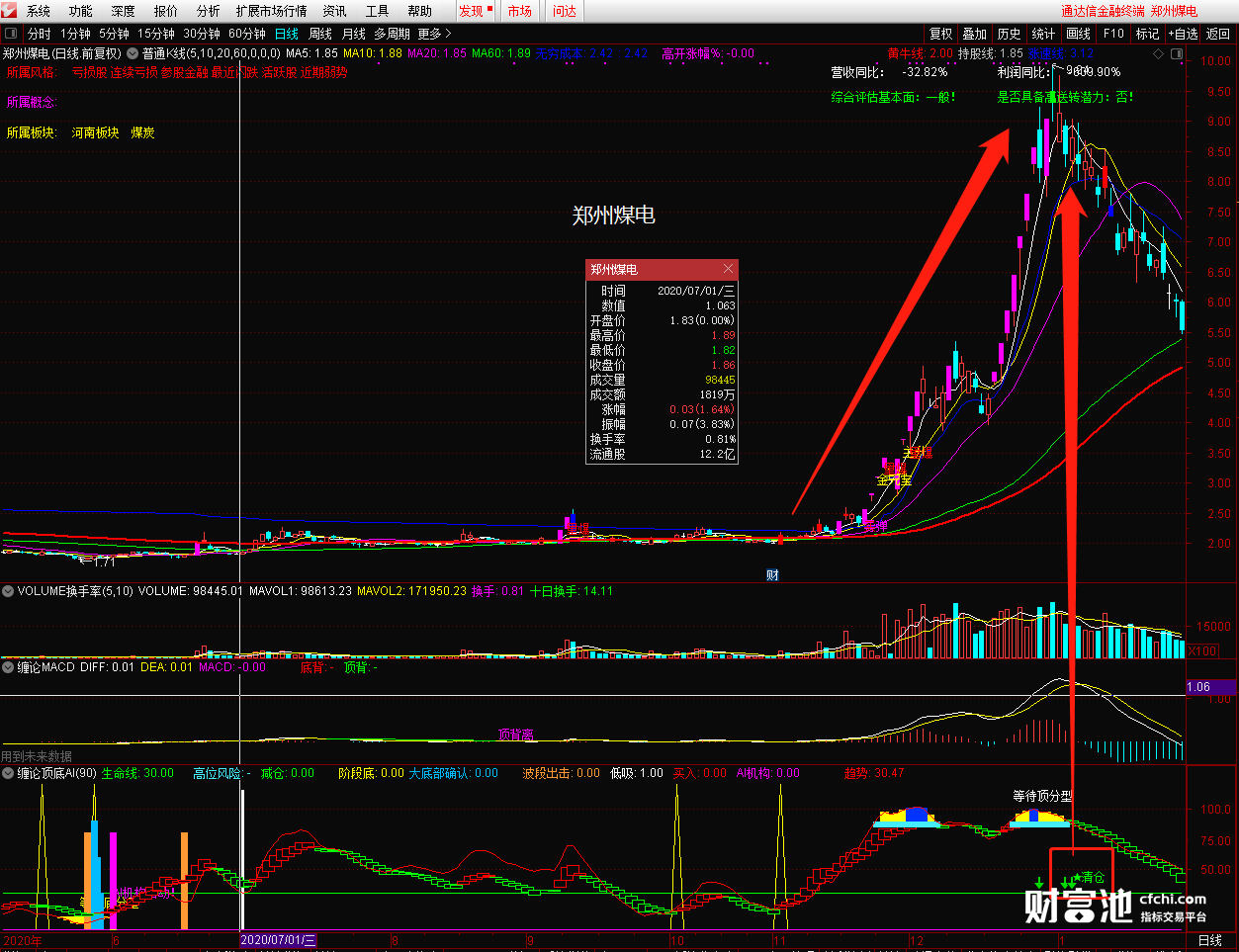
Task: Select the 多周期 view
Action: [392, 34]
